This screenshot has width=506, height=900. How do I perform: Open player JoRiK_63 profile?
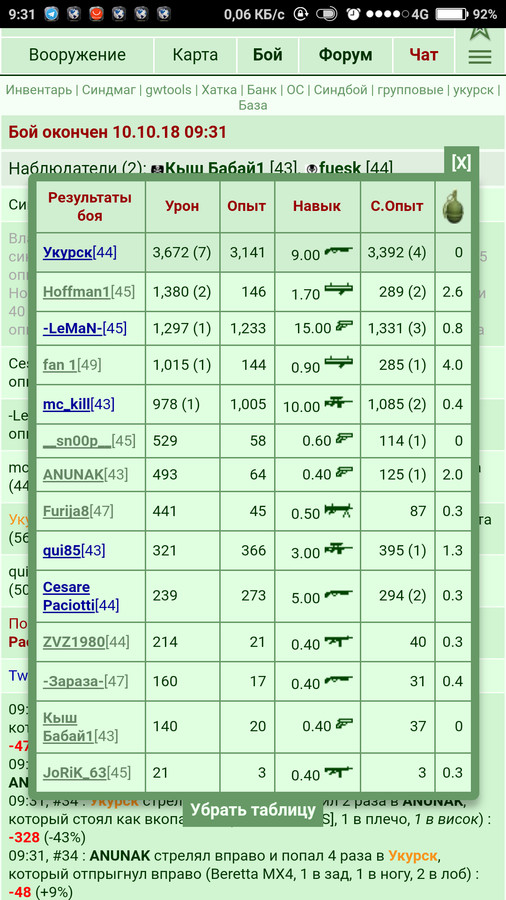click(75, 772)
